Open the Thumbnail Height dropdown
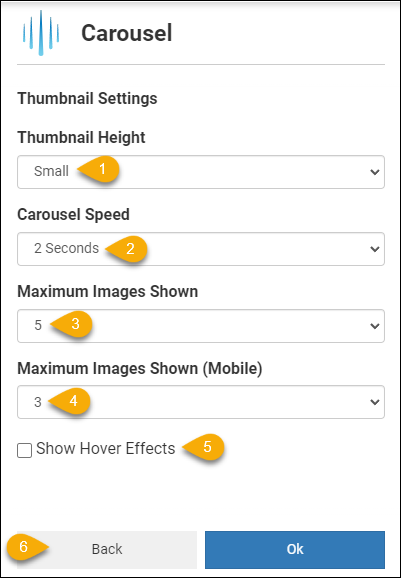The width and height of the screenshot is (401, 578). [201, 172]
